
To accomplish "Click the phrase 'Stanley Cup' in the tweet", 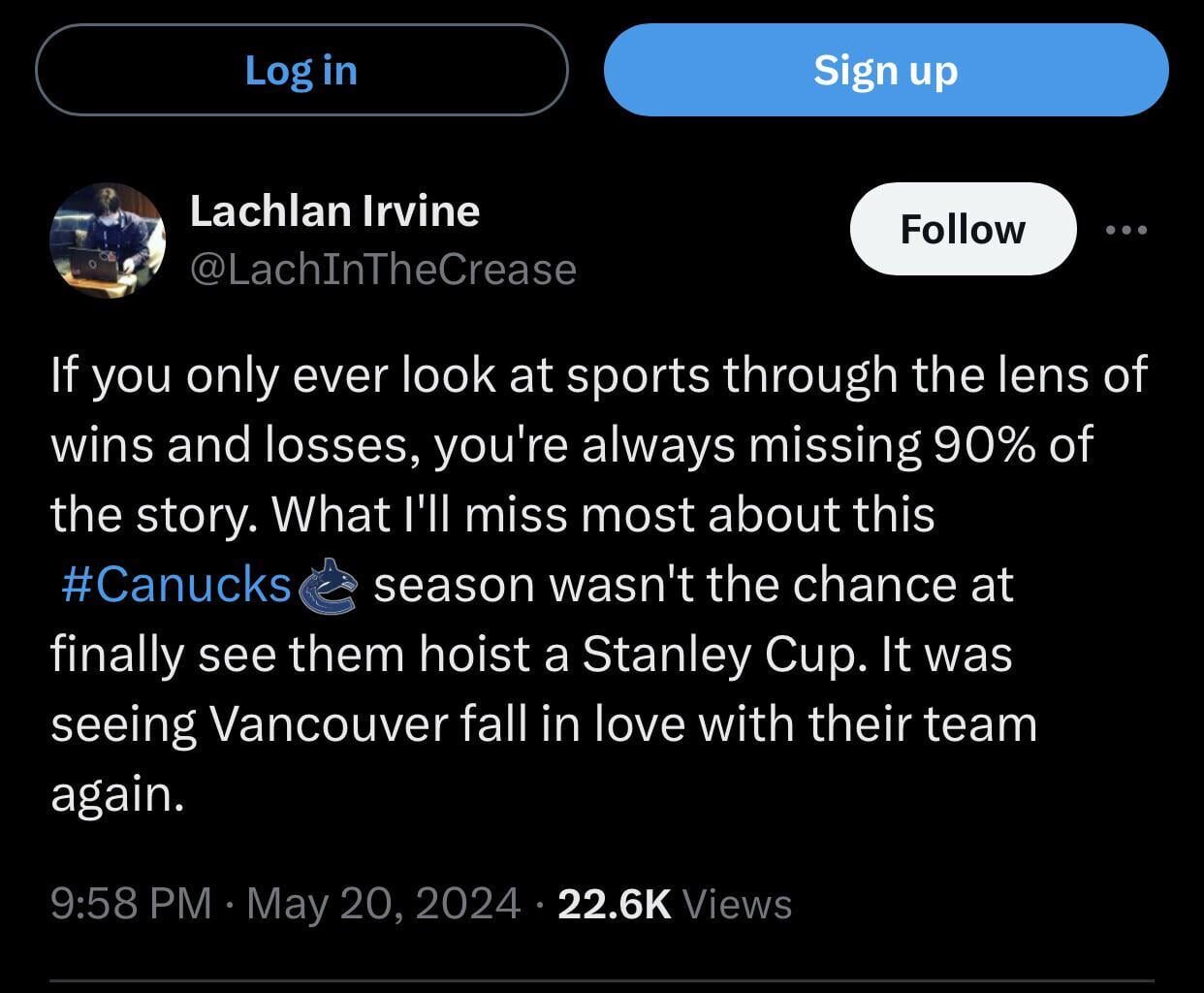I will (x=719, y=655).
